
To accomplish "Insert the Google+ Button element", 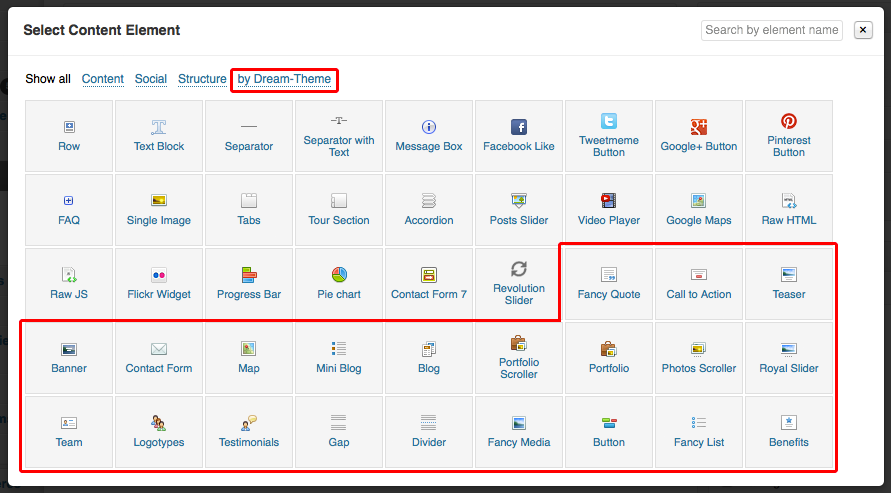I will [x=698, y=136].
